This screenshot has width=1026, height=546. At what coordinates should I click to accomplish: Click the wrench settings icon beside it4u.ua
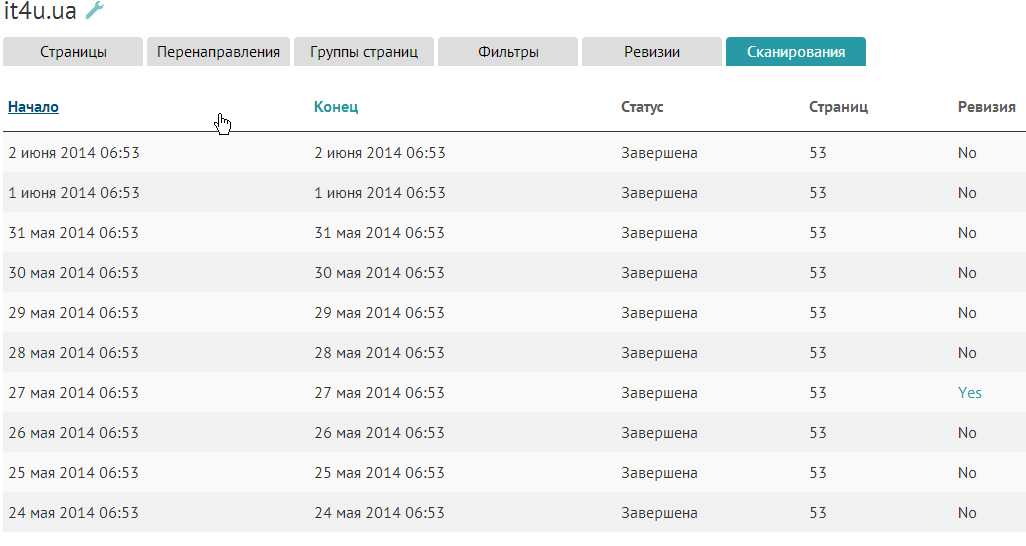94,11
